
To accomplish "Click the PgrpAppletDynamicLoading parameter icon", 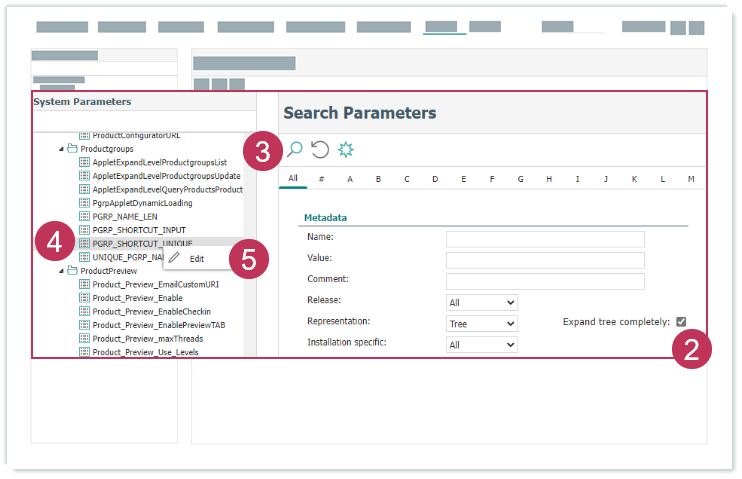I will click(85, 203).
